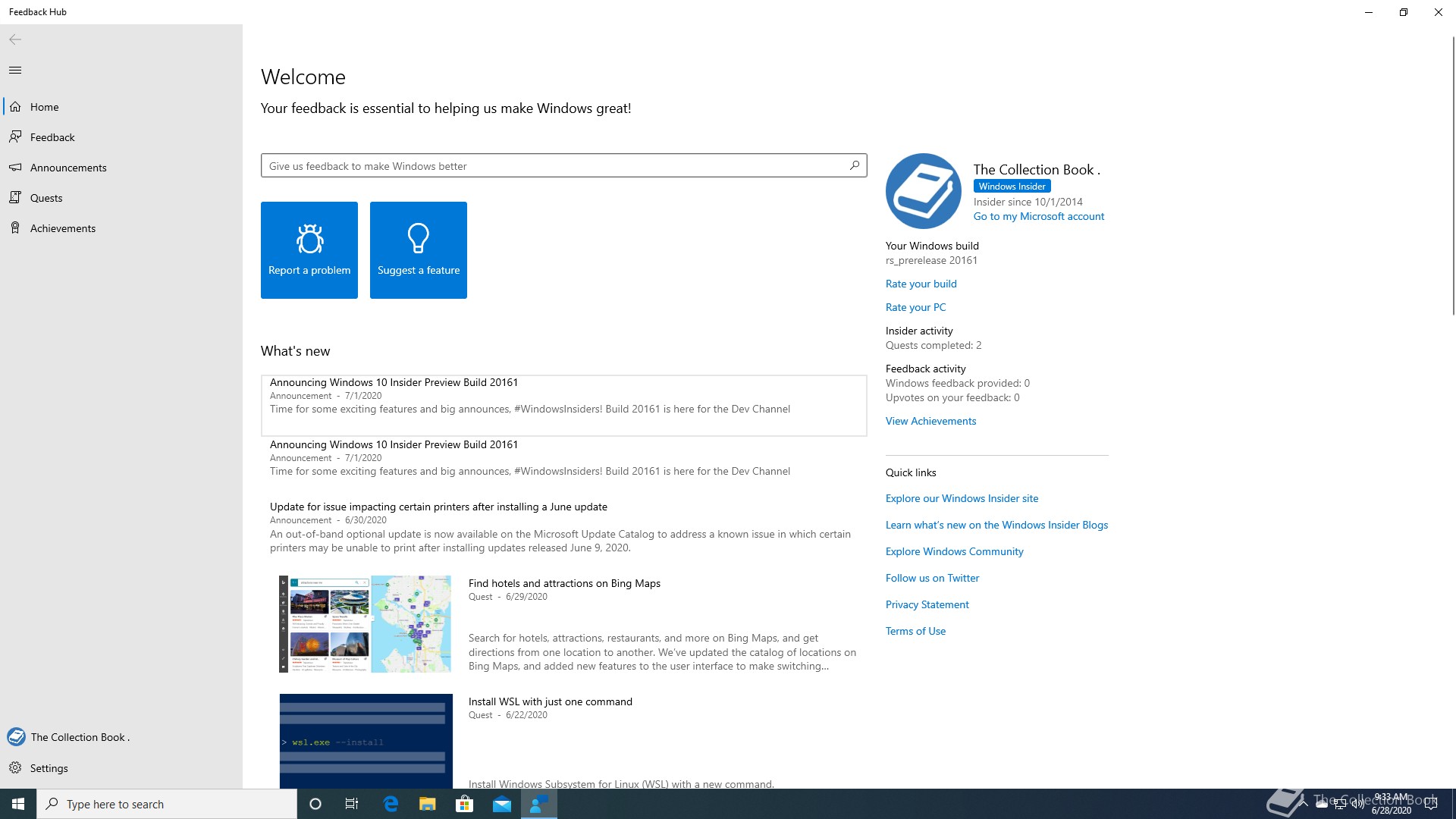Image resolution: width=1456 pixels, height=819 pixels.
Task: Click the Quests icon in sidebar
Action: click(x=15, y=198)
